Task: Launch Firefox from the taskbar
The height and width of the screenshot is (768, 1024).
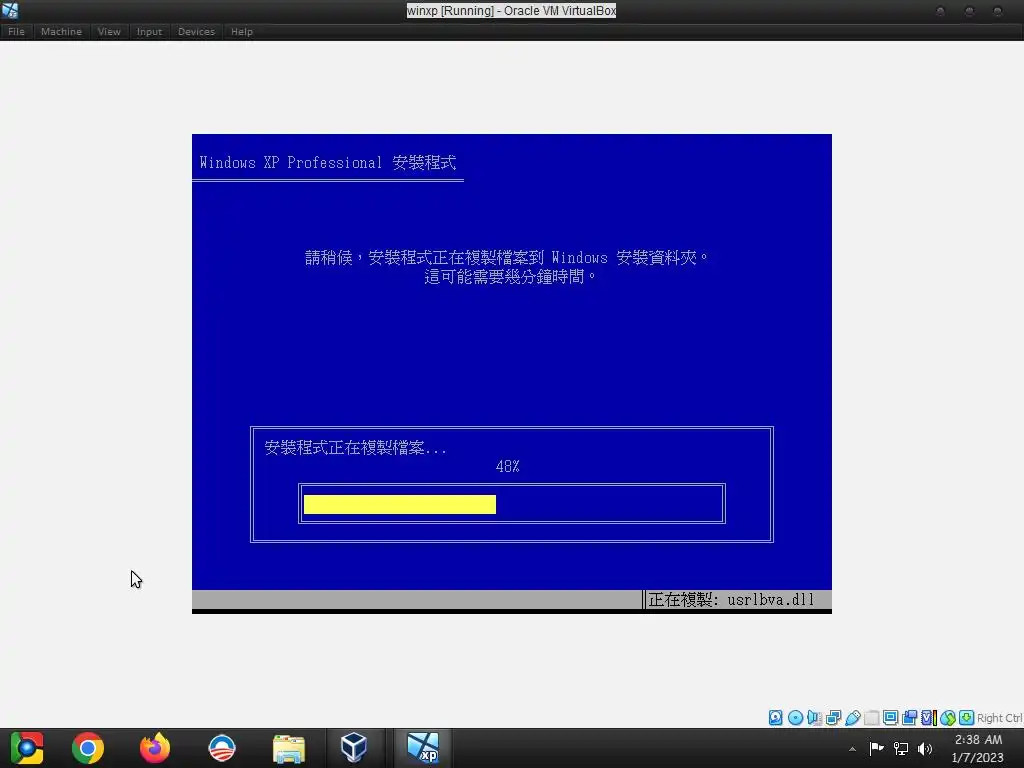Action: tap(155, 748)
